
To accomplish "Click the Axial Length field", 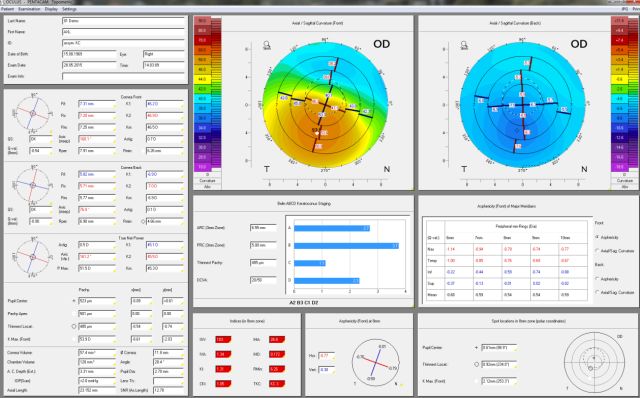I will point(96,391).
